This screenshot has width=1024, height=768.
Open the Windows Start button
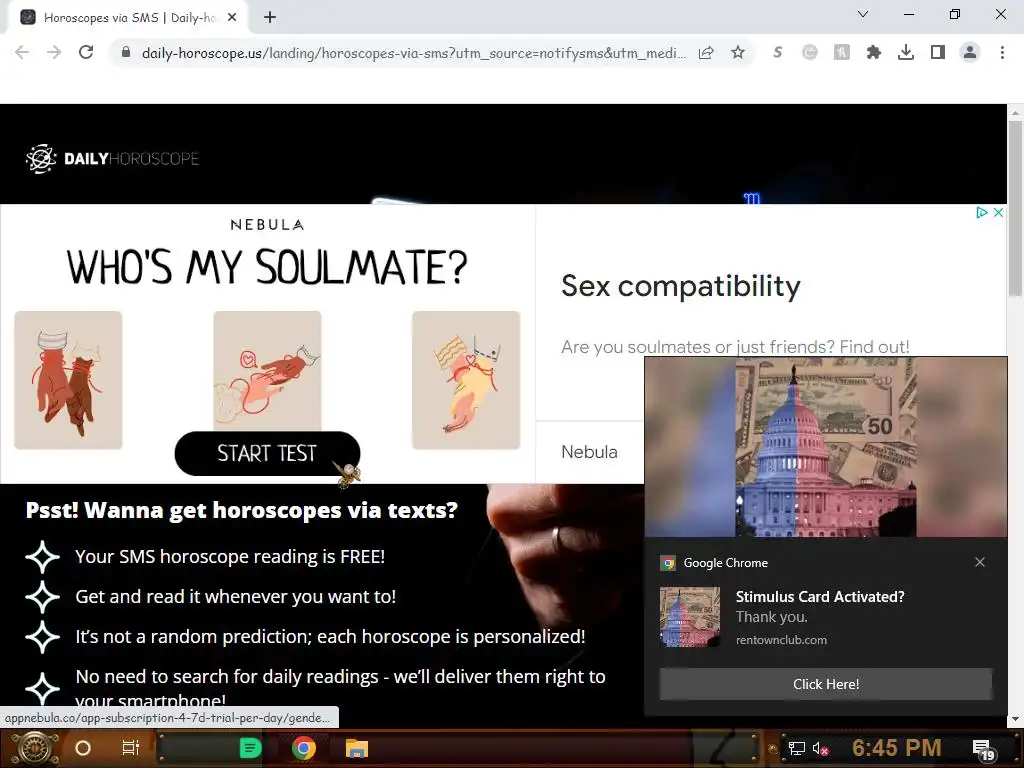(x=34, y=748)
